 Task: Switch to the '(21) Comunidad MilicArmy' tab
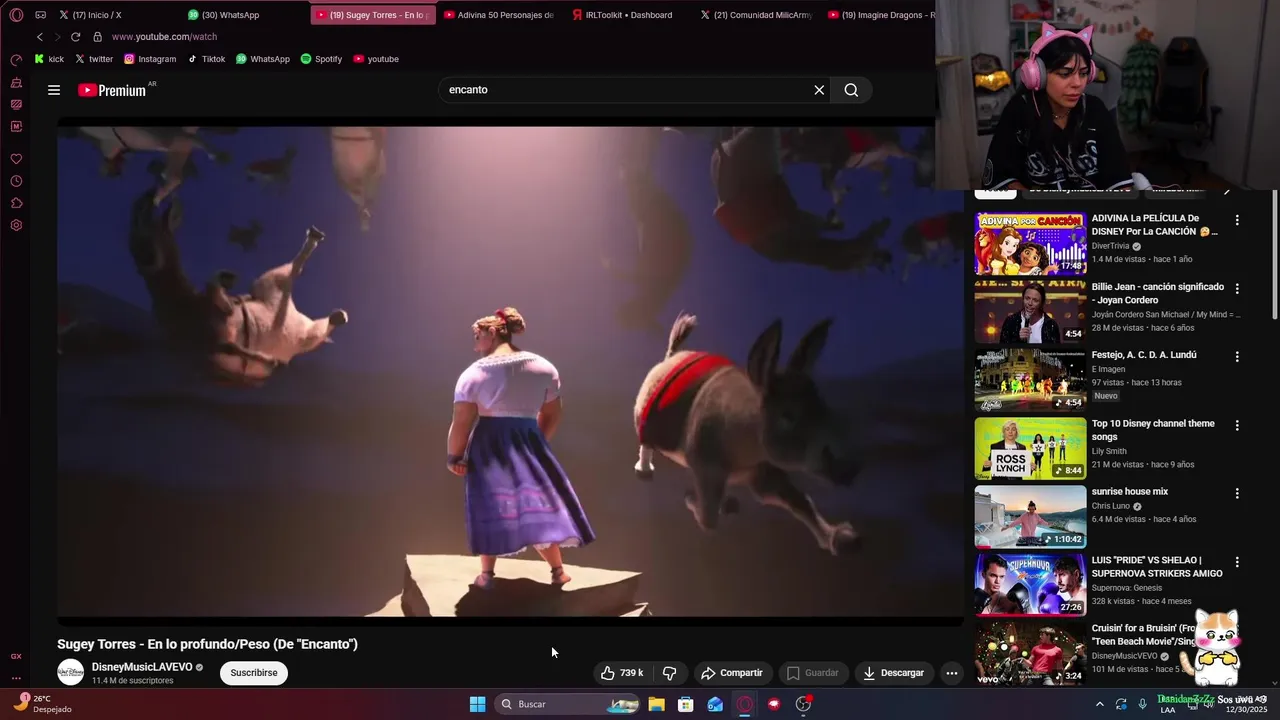(x=756, y=15)
